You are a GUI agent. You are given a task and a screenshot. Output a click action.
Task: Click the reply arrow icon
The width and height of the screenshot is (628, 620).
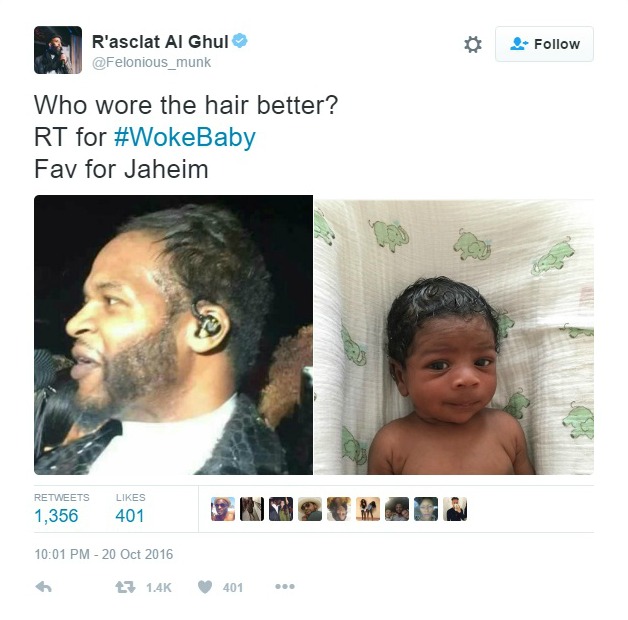pos(44,587)
